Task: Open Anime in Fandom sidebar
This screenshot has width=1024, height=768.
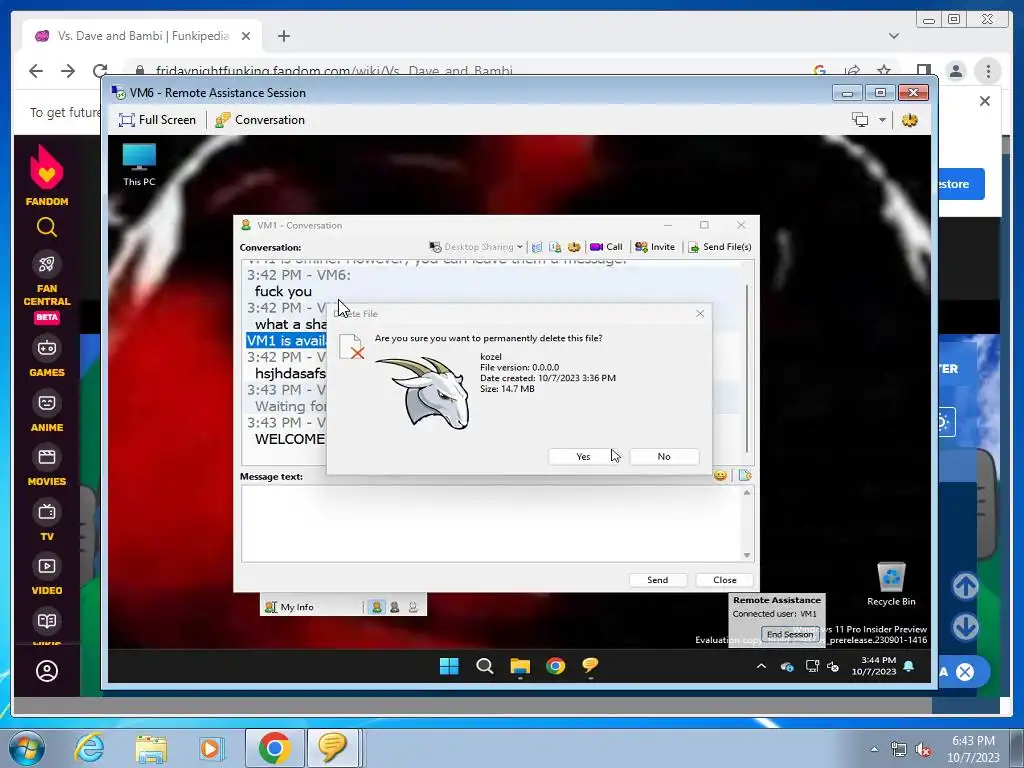Action: 46,412
